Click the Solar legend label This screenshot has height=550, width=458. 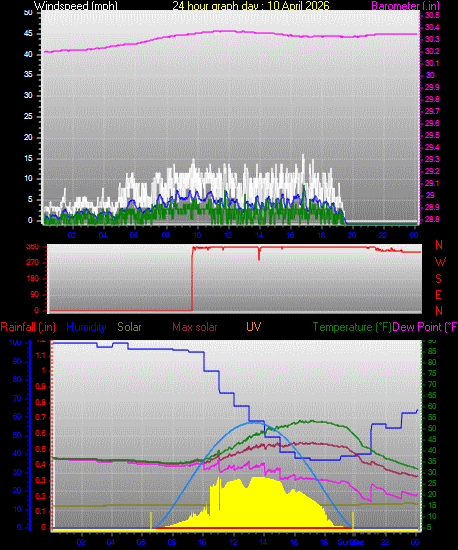coord(129,327)
